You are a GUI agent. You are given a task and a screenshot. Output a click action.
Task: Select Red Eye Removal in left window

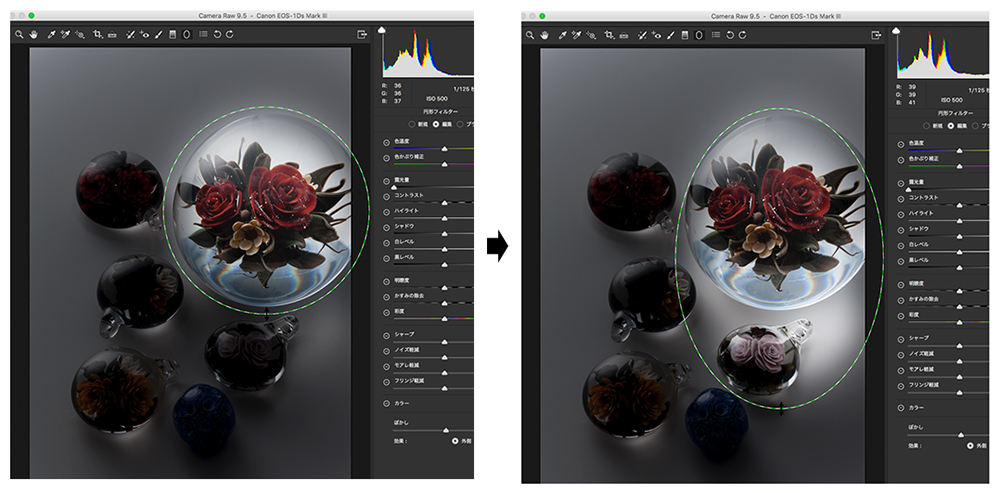coord(144,34)
